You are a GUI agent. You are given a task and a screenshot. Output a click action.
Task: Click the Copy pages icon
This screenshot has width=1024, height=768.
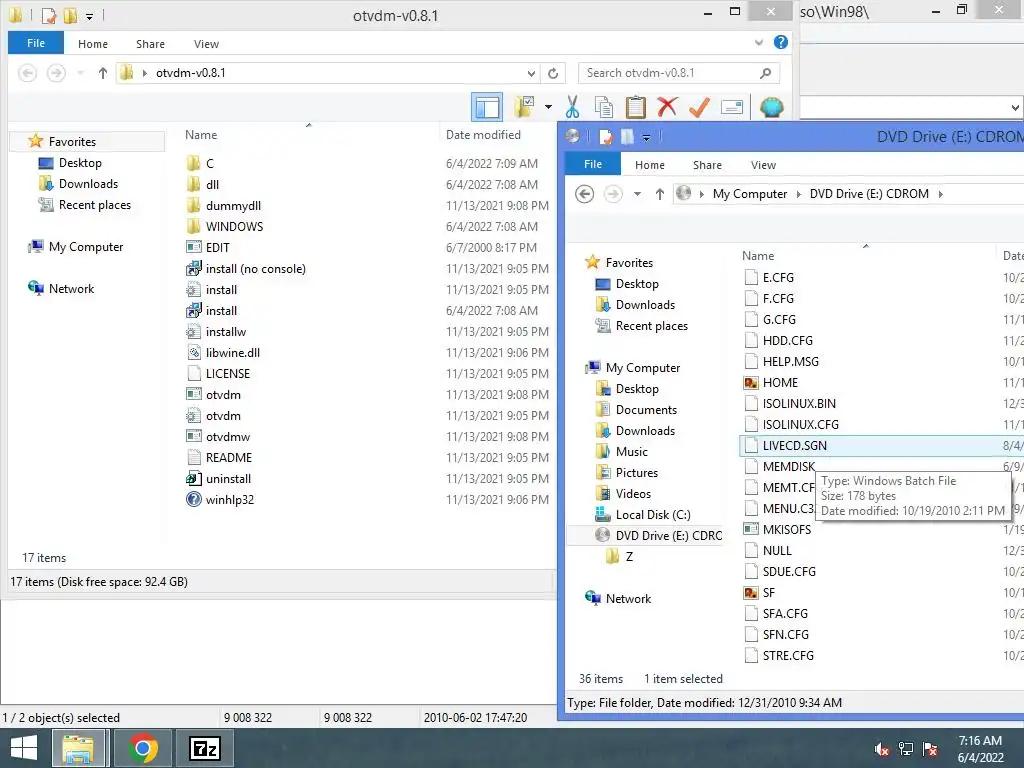click(x=603, y=106)
